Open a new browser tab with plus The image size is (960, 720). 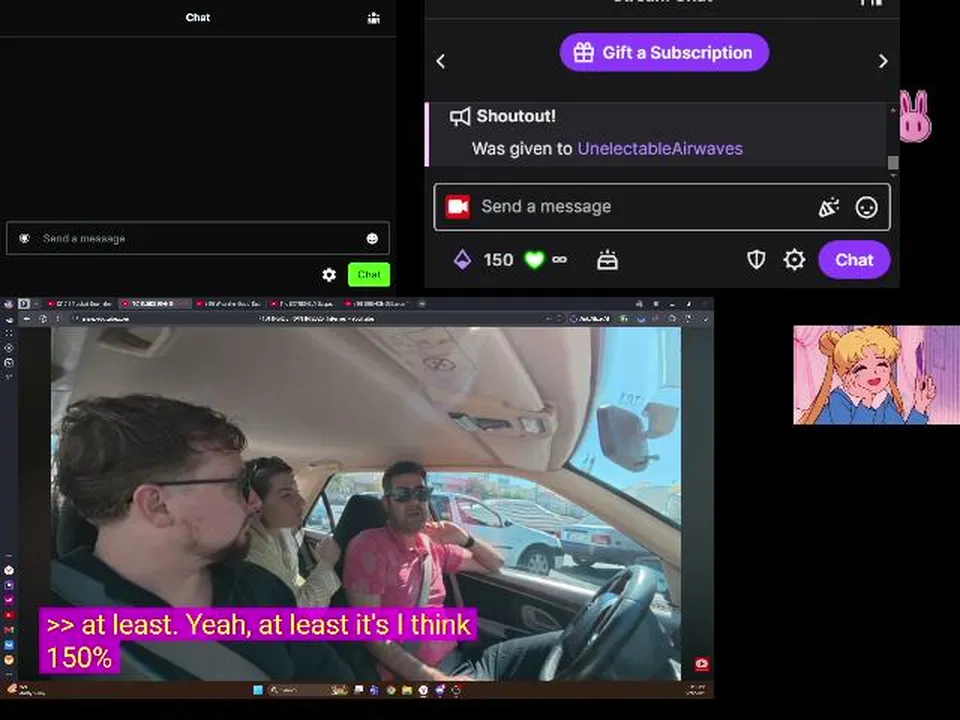[421, 304]
